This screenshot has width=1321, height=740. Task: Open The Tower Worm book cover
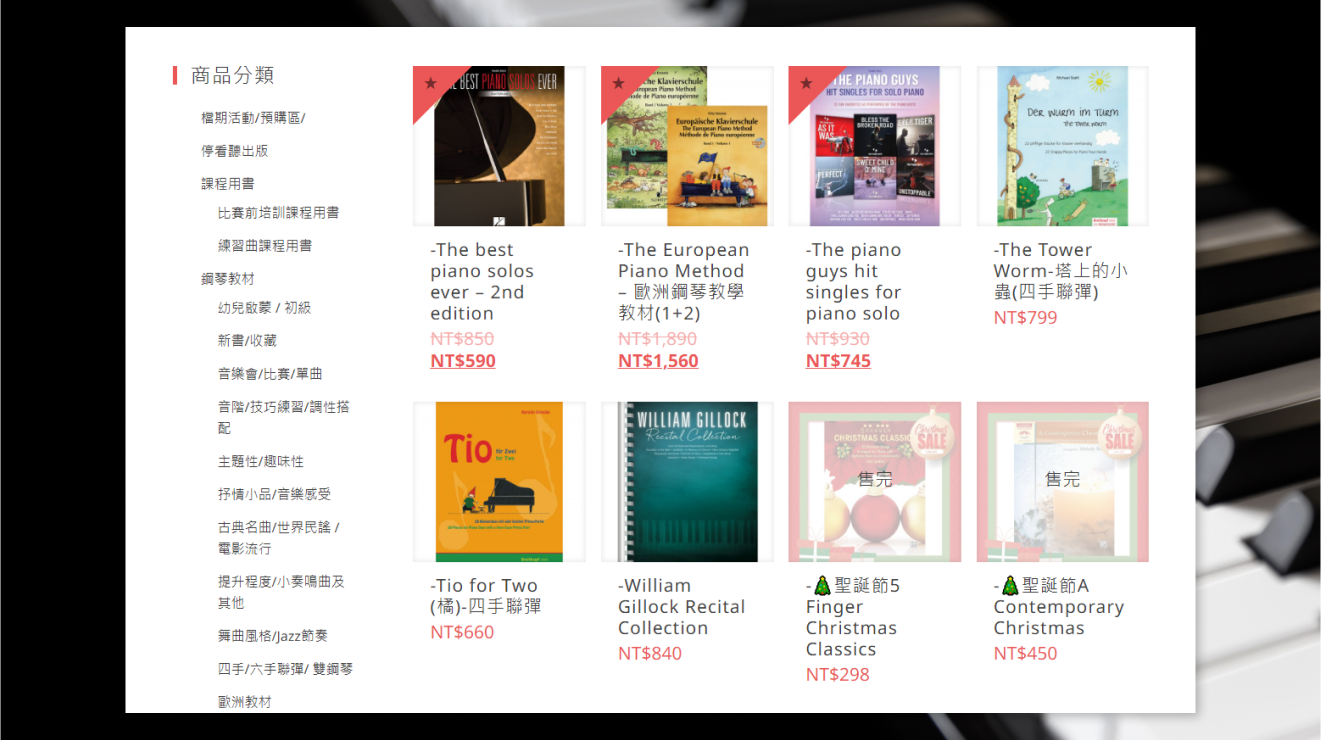[x=1063, y=146]
